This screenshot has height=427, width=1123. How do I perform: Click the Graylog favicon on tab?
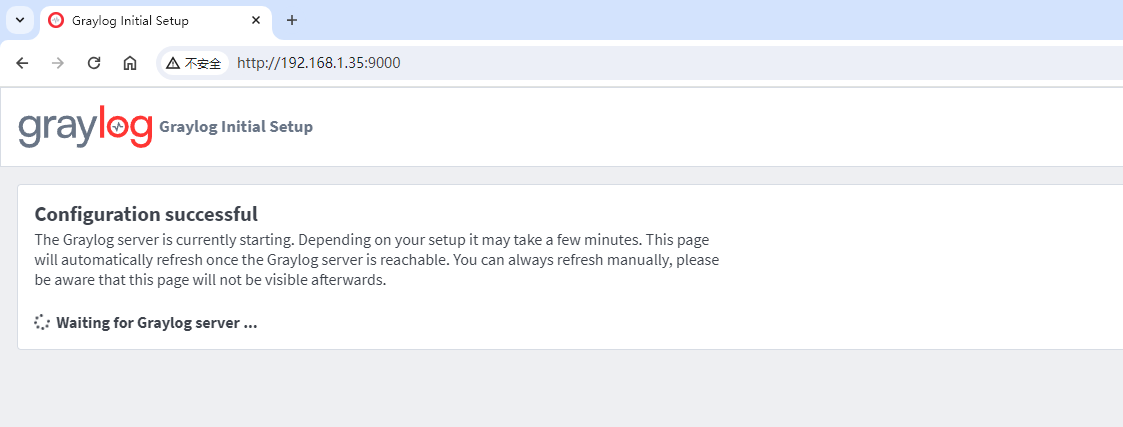click(56, 21)
